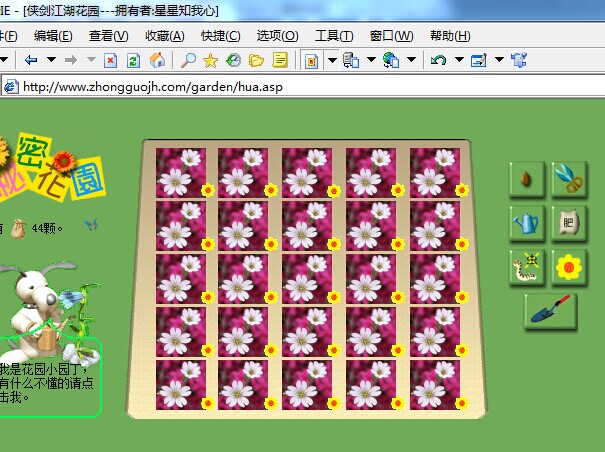Click the page icon in address bar
This screenshot has width=605, height=452.
pos(10,86)
